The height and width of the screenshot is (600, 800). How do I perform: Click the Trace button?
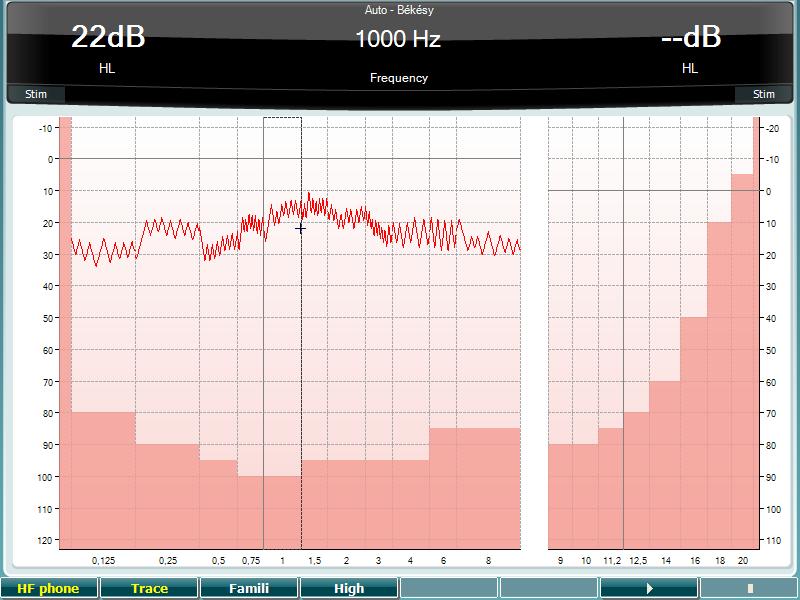(149, 588)
